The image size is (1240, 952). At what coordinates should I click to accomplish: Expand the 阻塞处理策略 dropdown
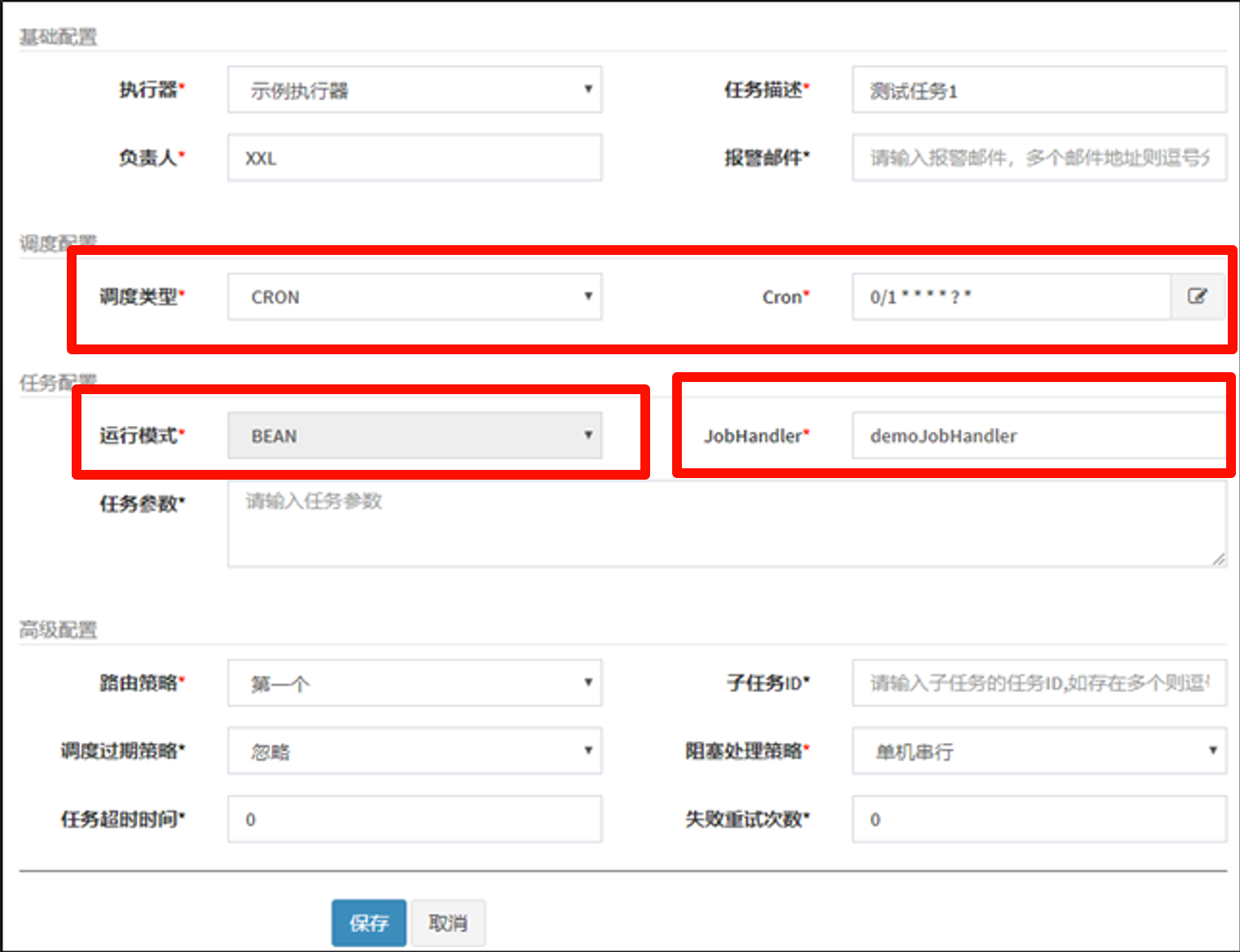point(1039,751)
